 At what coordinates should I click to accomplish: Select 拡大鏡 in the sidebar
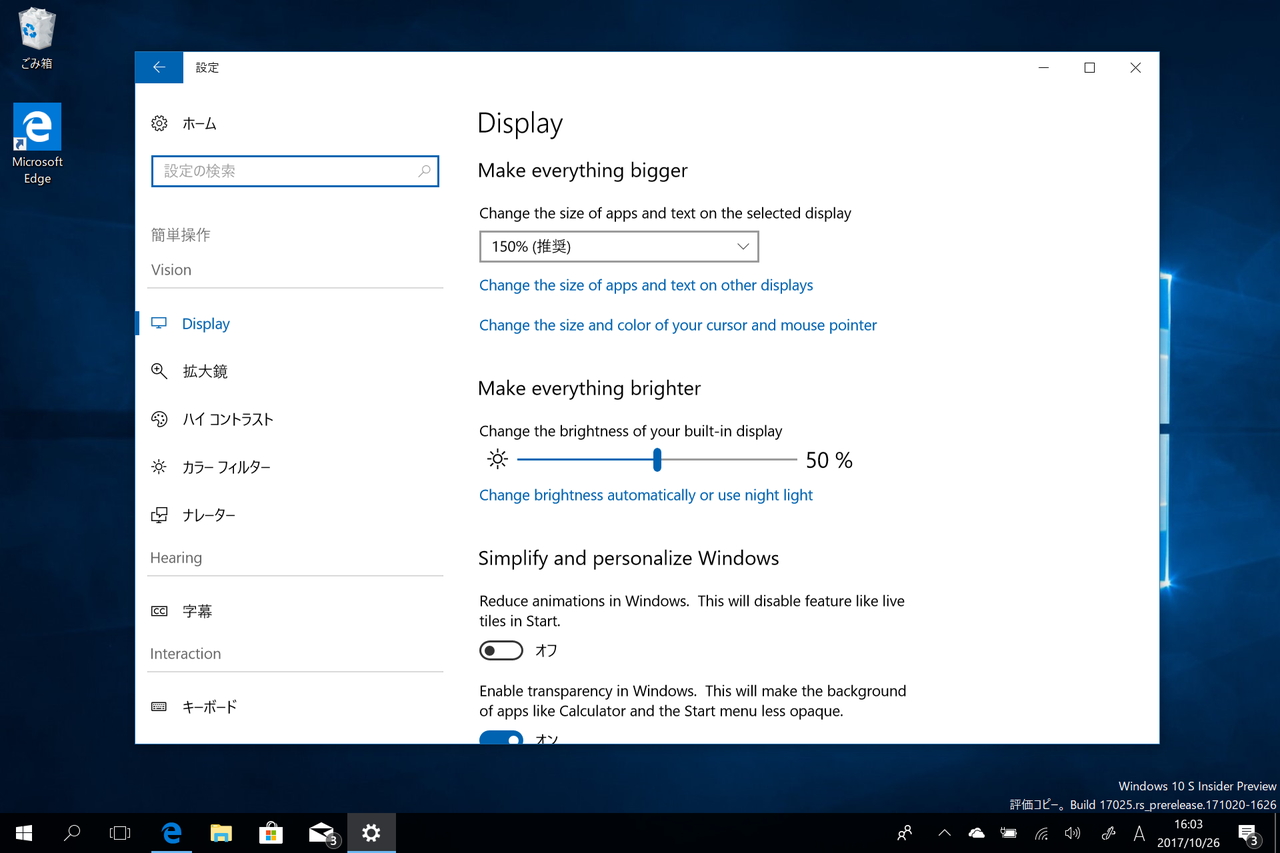205,371
